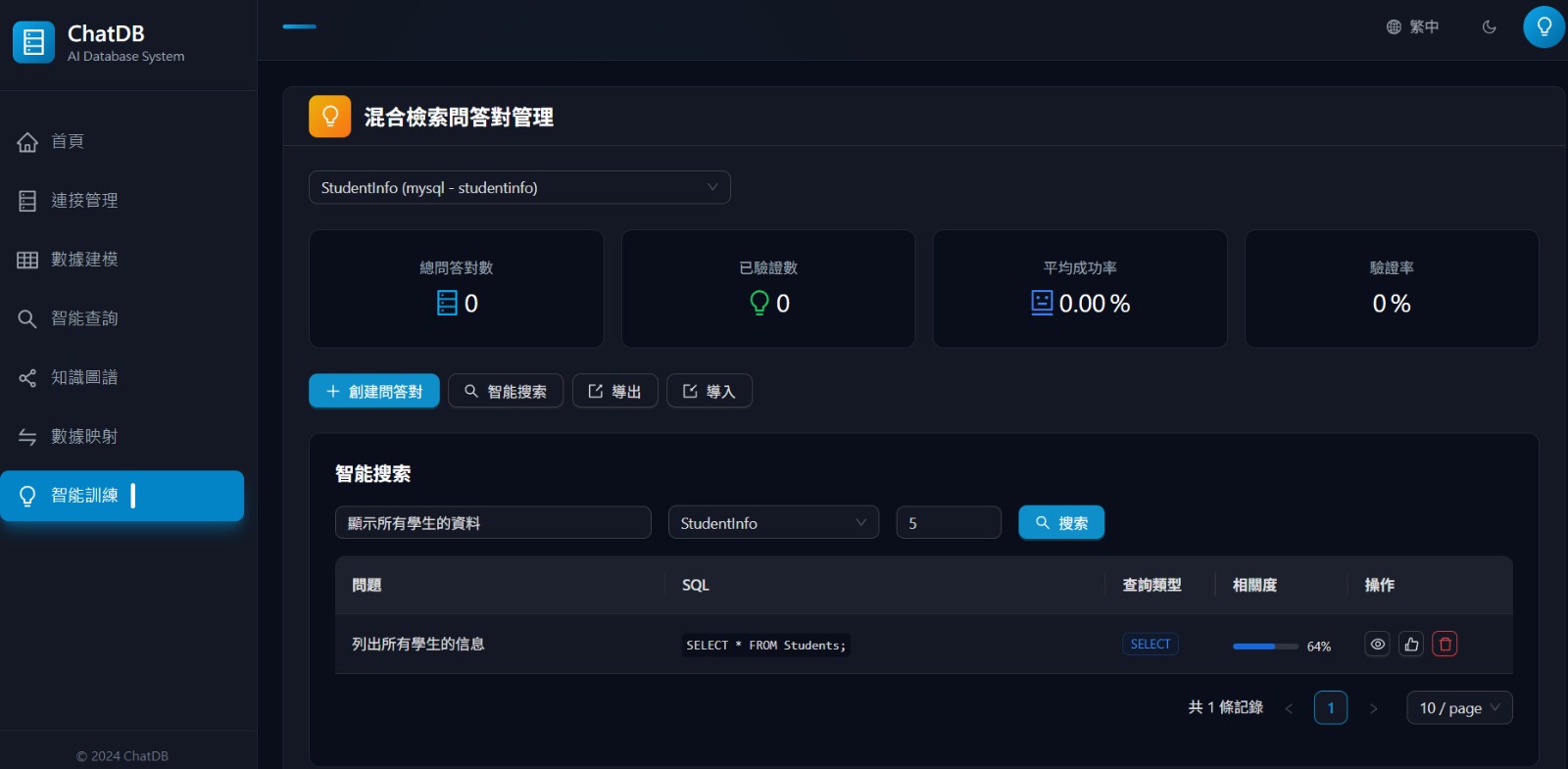Delete the row with the red trash icon
The width and height of the screenshot is (1568, 769).
[1445, 644]
